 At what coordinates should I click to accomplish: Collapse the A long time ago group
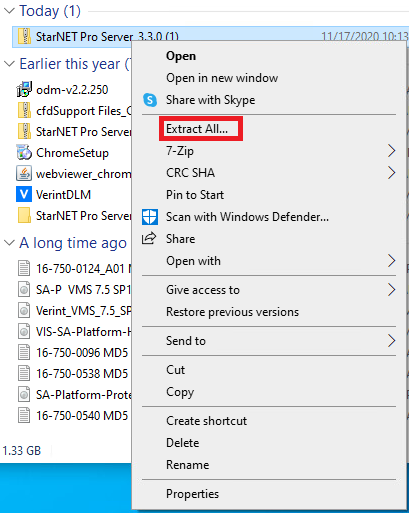click(9, 243)
